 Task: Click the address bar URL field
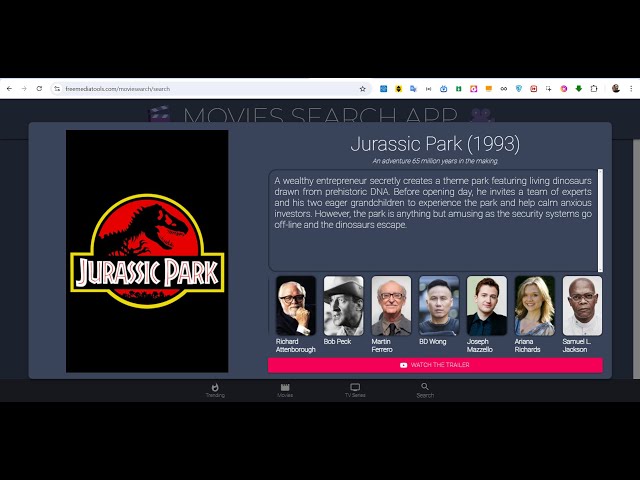[200, 88]
